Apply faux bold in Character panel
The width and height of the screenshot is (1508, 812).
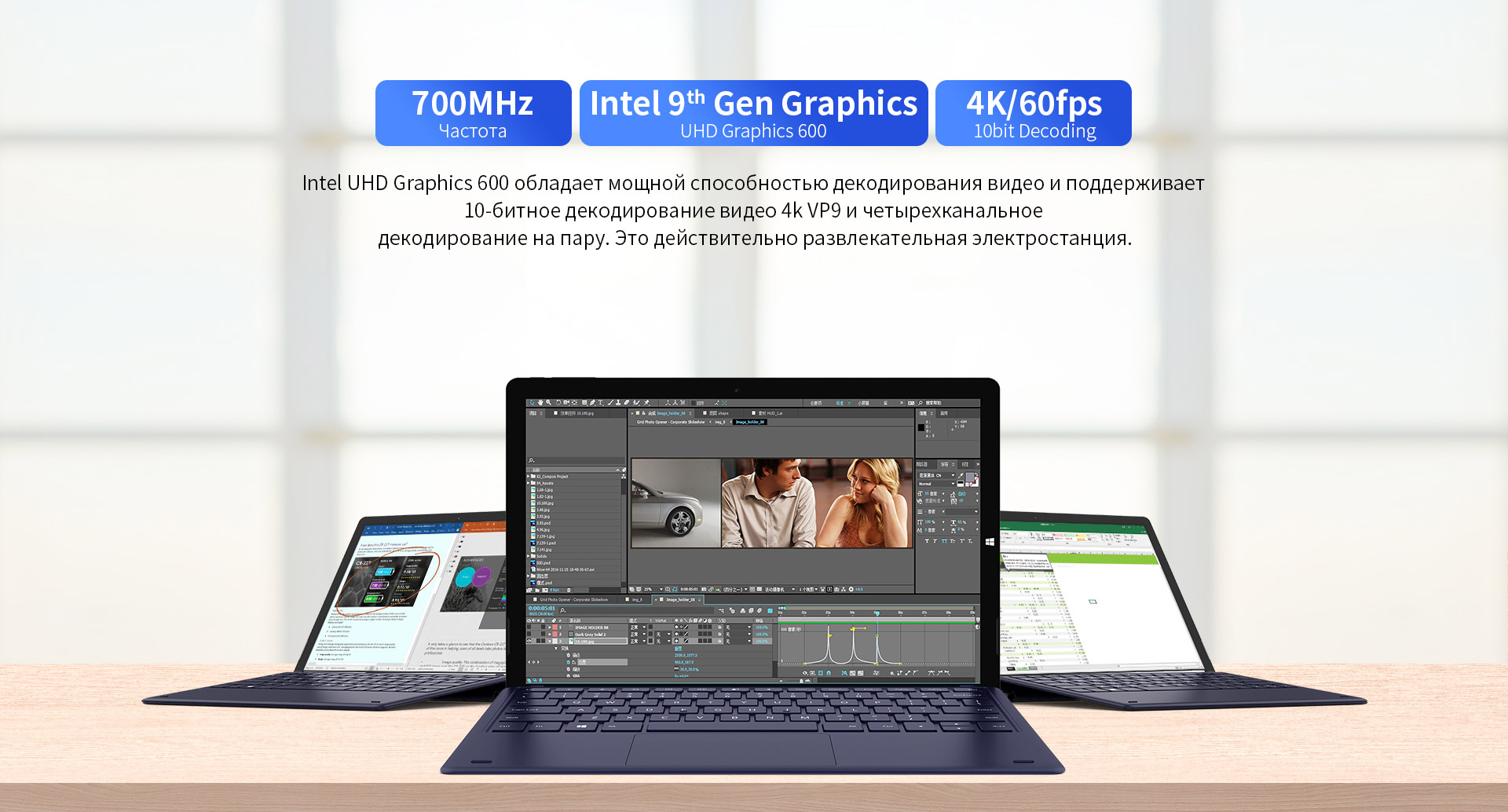coord(928,541)
